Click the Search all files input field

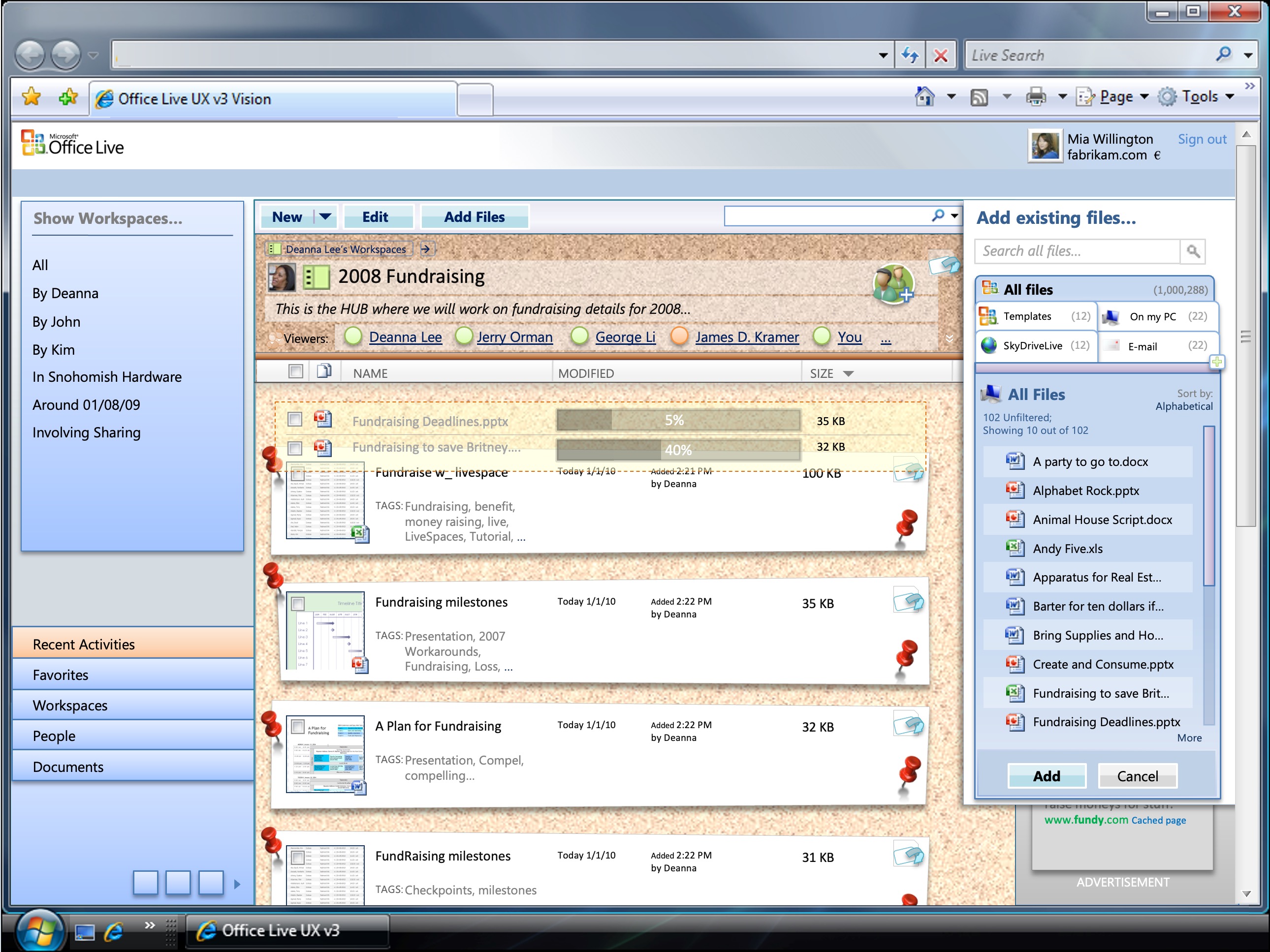pyautogui.click(x=1078, y=251)
